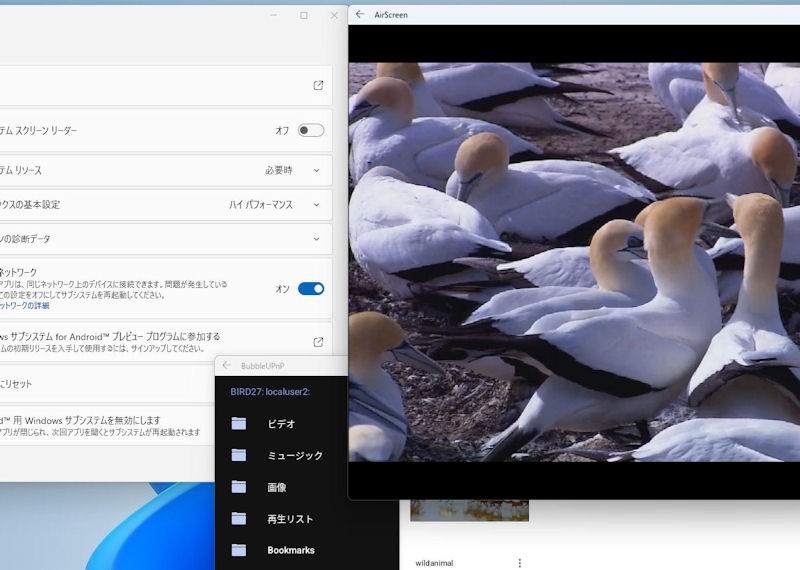This screenshot has height=570, width=800.
Task: Select the BIRD27: localuser2: library header
Action: pos(270,392)
